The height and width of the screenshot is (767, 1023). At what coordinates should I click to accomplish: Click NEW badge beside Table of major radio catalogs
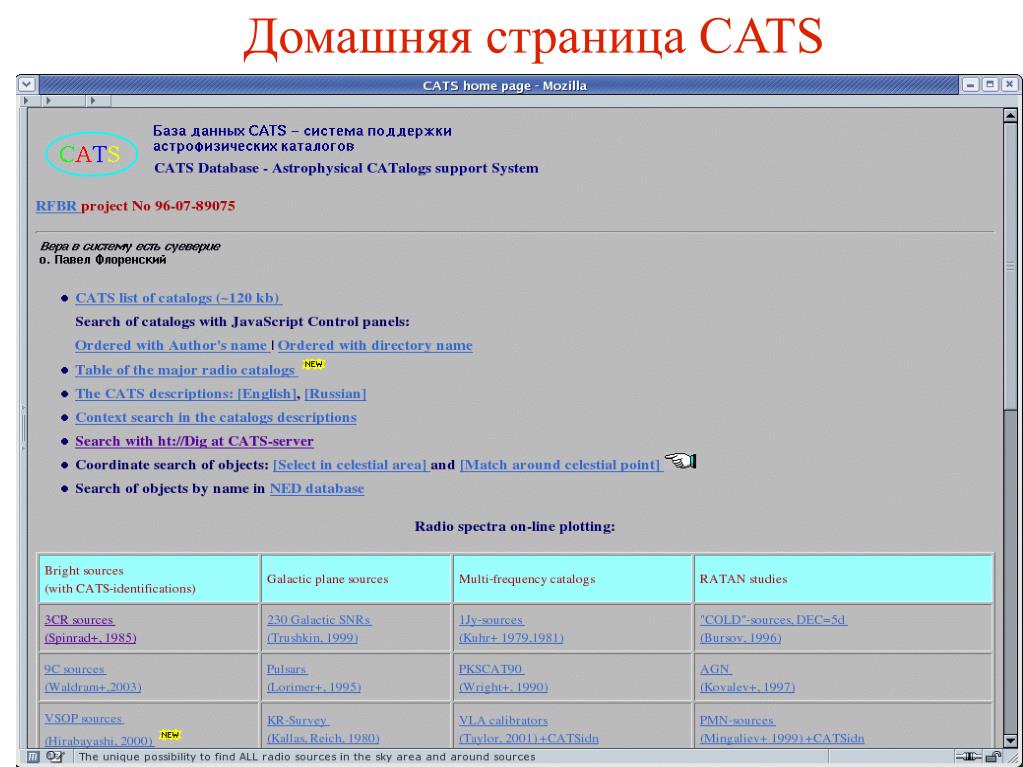[x=314, y=364]
